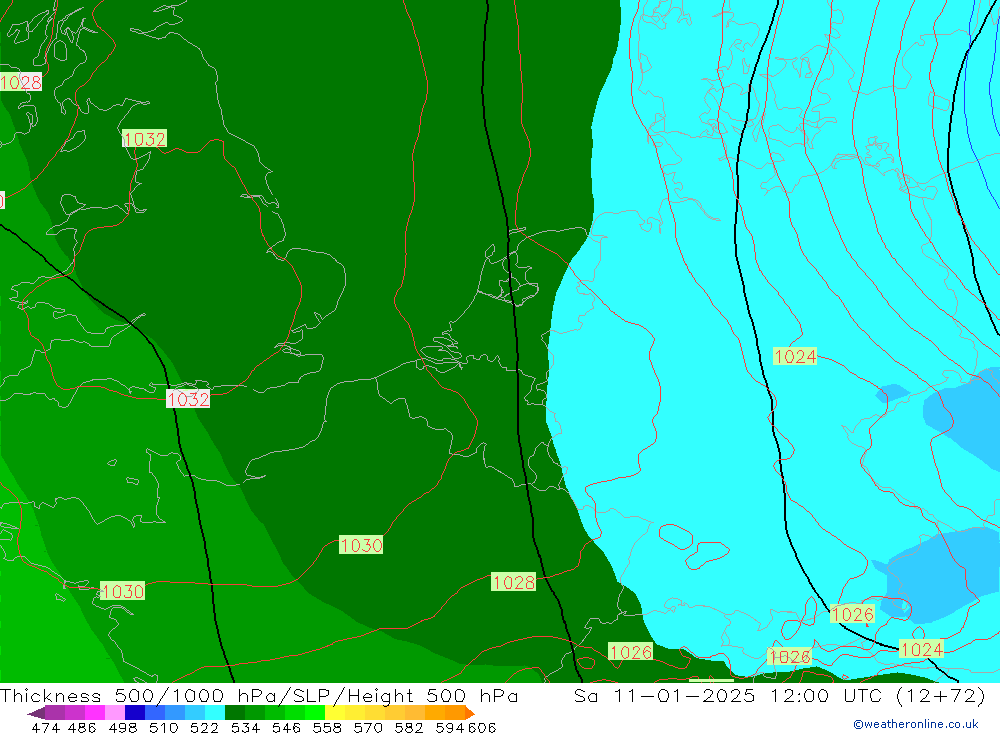Screen dimensions: 1000x733
Task: Click the 'Sa 11-01-2025 12:00 UTC (12+72)' timestamp
Action: click(x=779, y=695)
